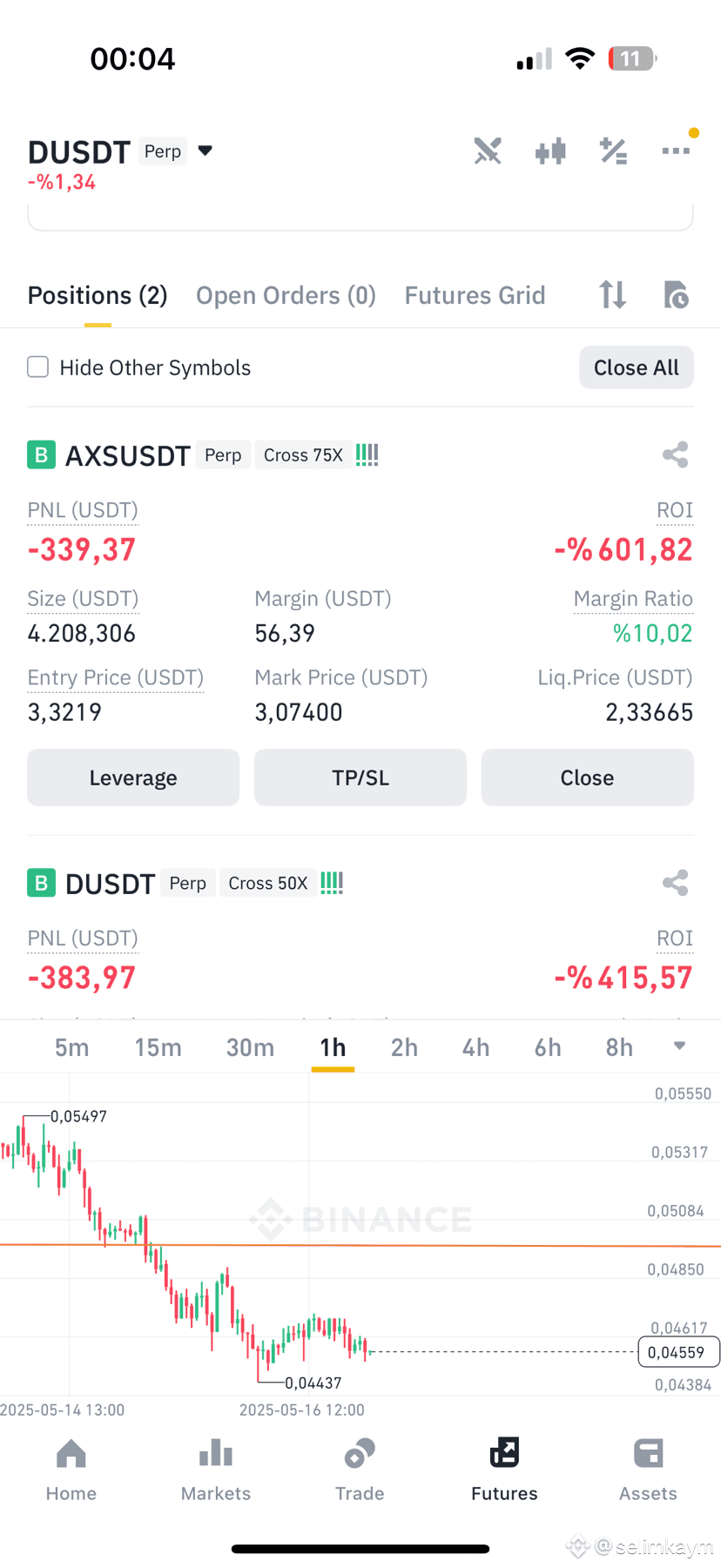Tap the crossed swords battle icon

click(x=488, y=151)
